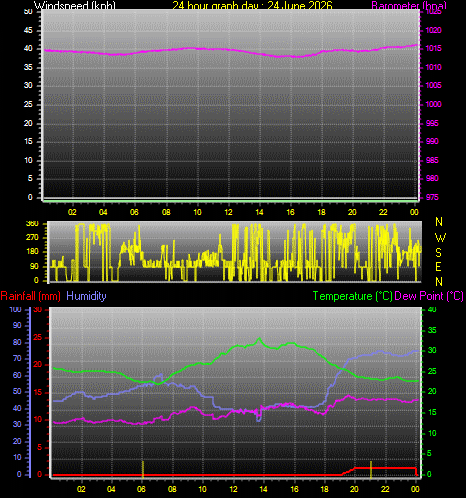The width and height of the screenshot is (466, 498).
Task: Click the yellow marker near 06 on rainfall chart
Action: tap(143, 469)
